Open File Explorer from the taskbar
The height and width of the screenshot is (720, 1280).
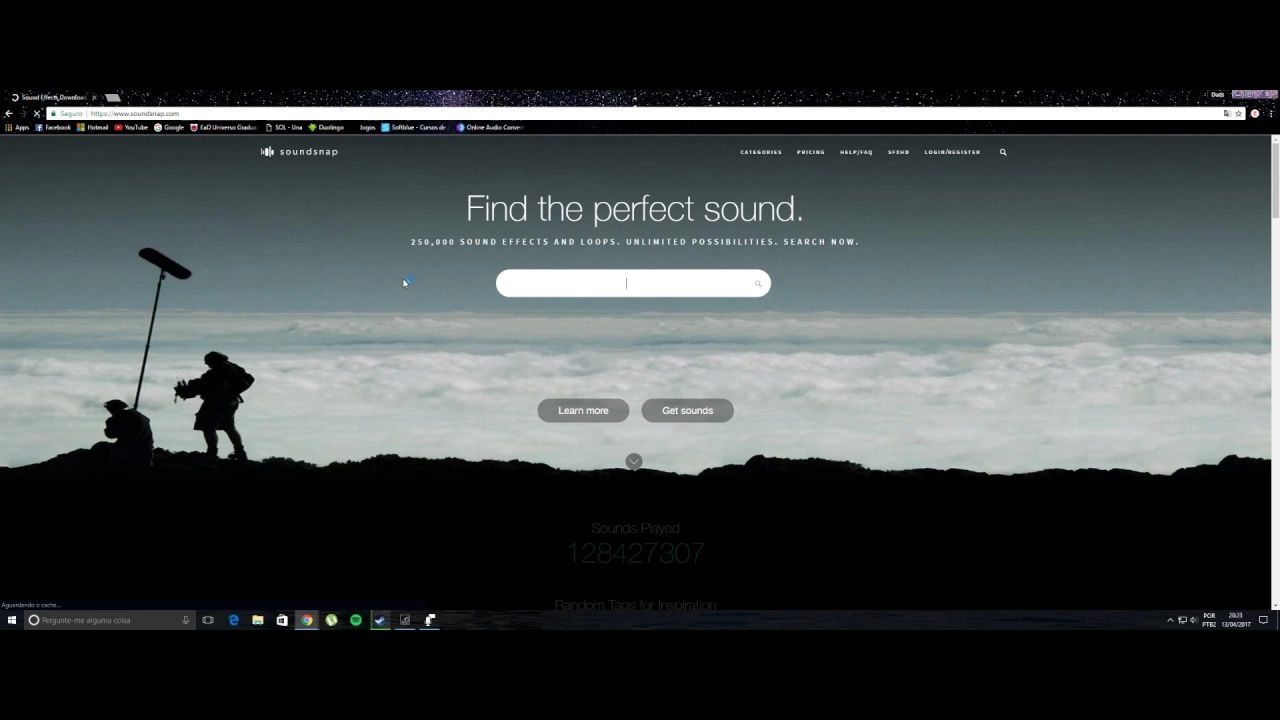pos(258,620)
